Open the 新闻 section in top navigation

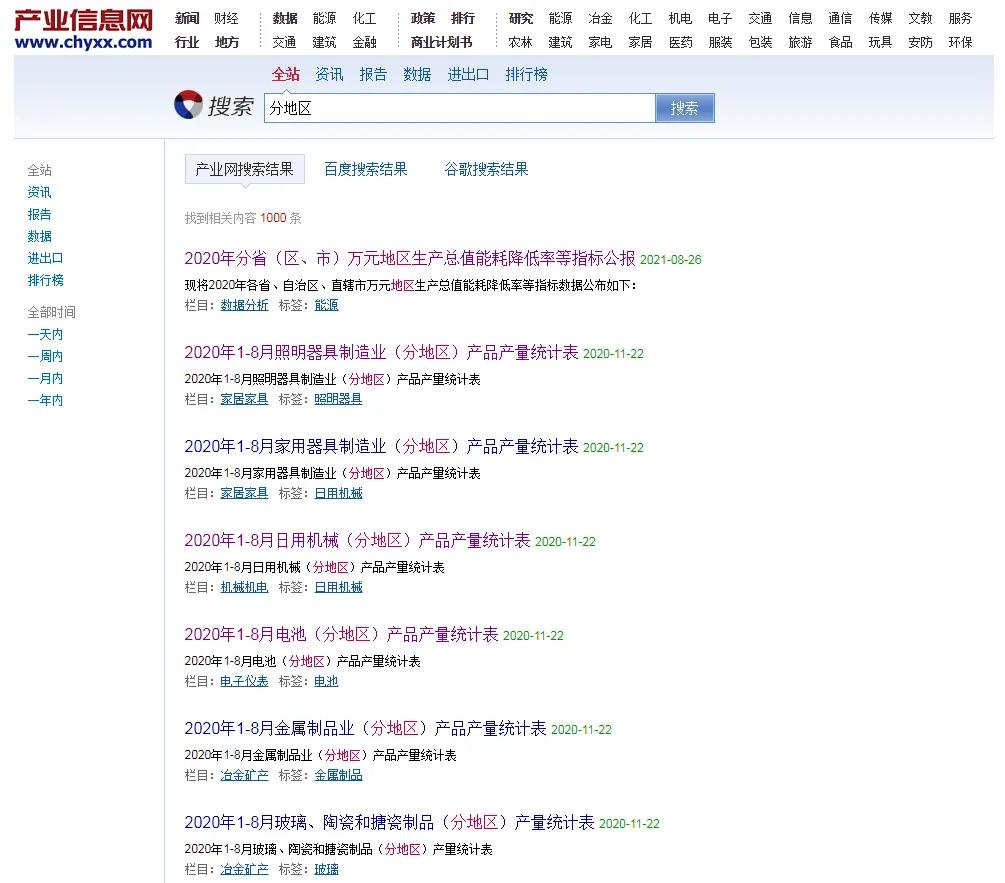coord(185,17)
